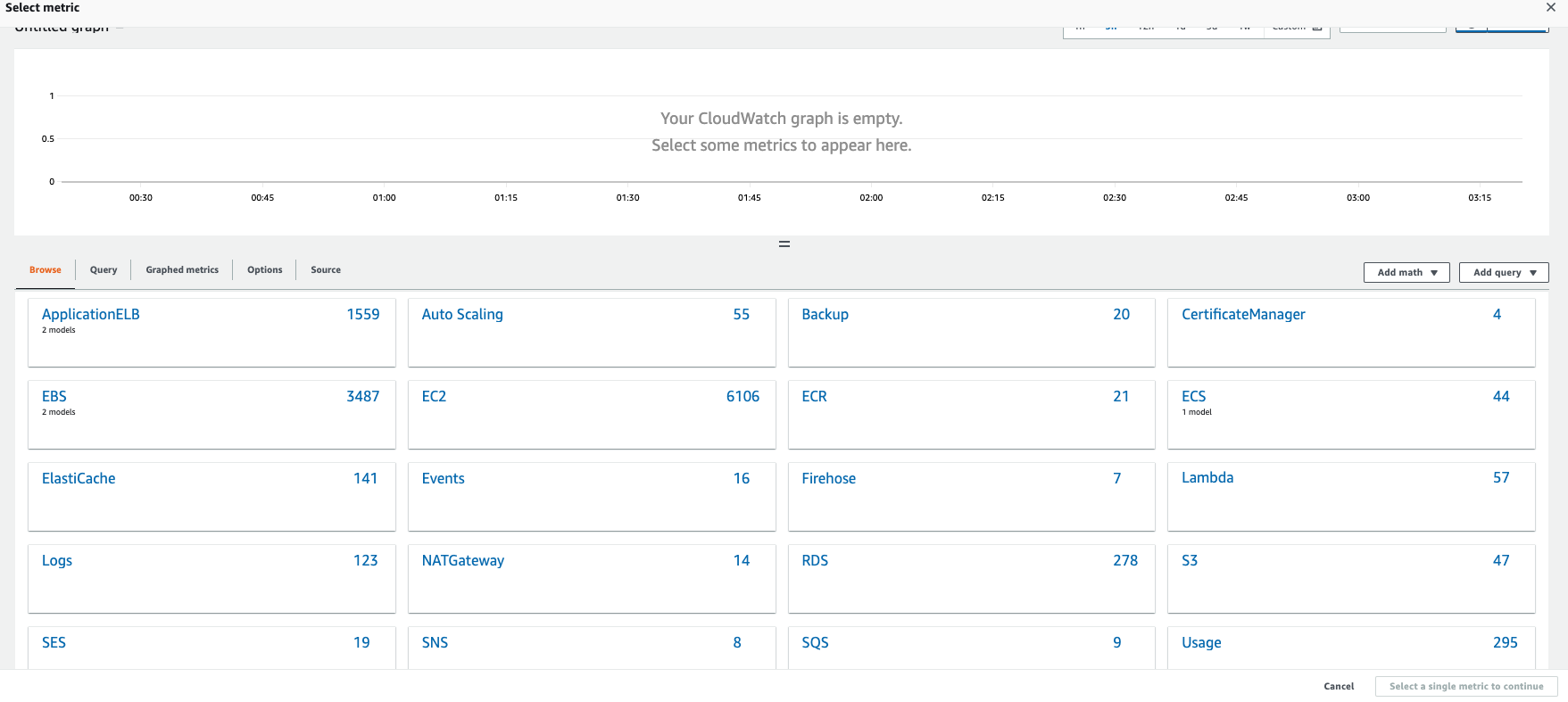This screenshot has height=702, width=1568.
Task: Browse EC2 metrics namespace
Action: (434, 396)
